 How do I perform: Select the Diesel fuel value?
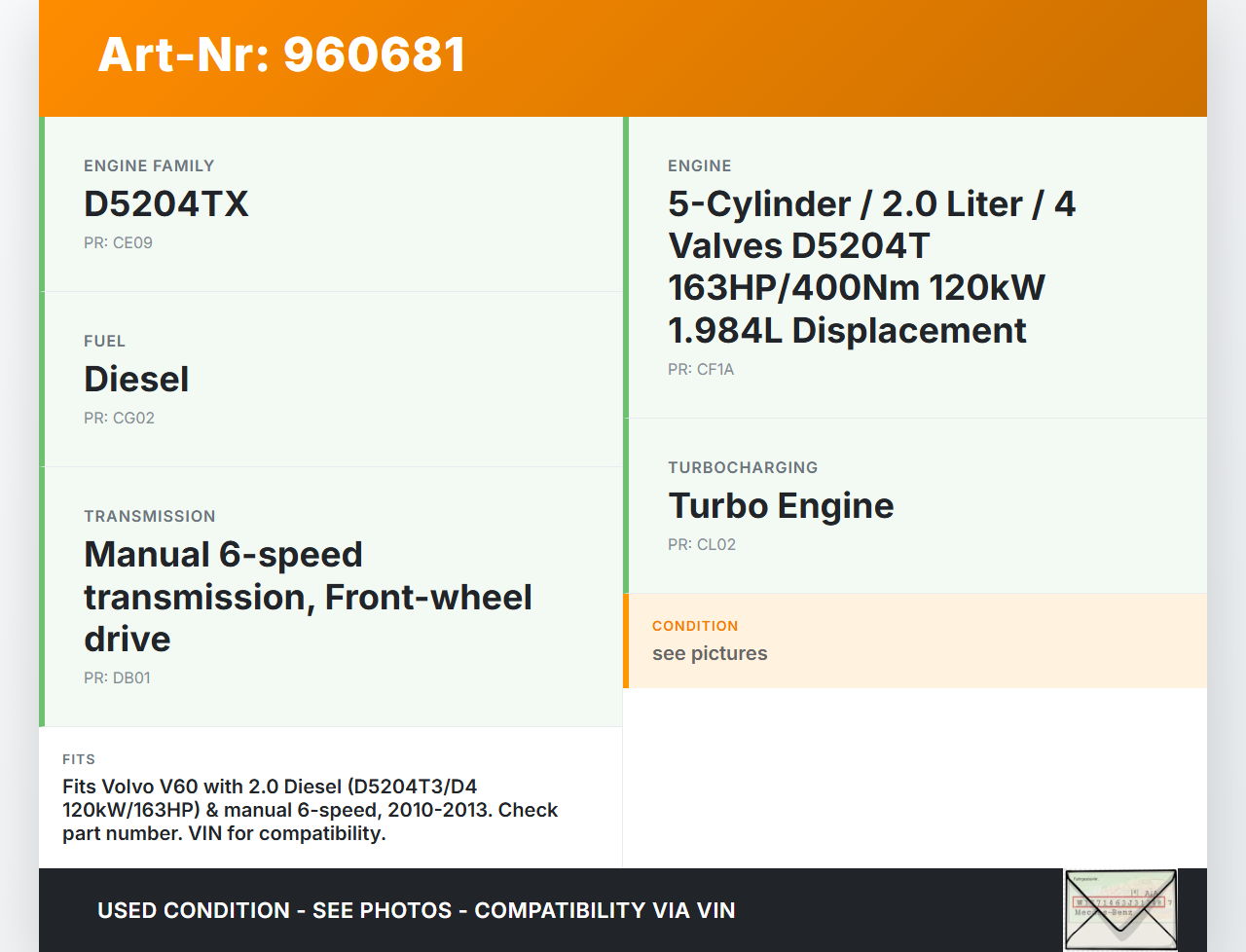[136, 380]
